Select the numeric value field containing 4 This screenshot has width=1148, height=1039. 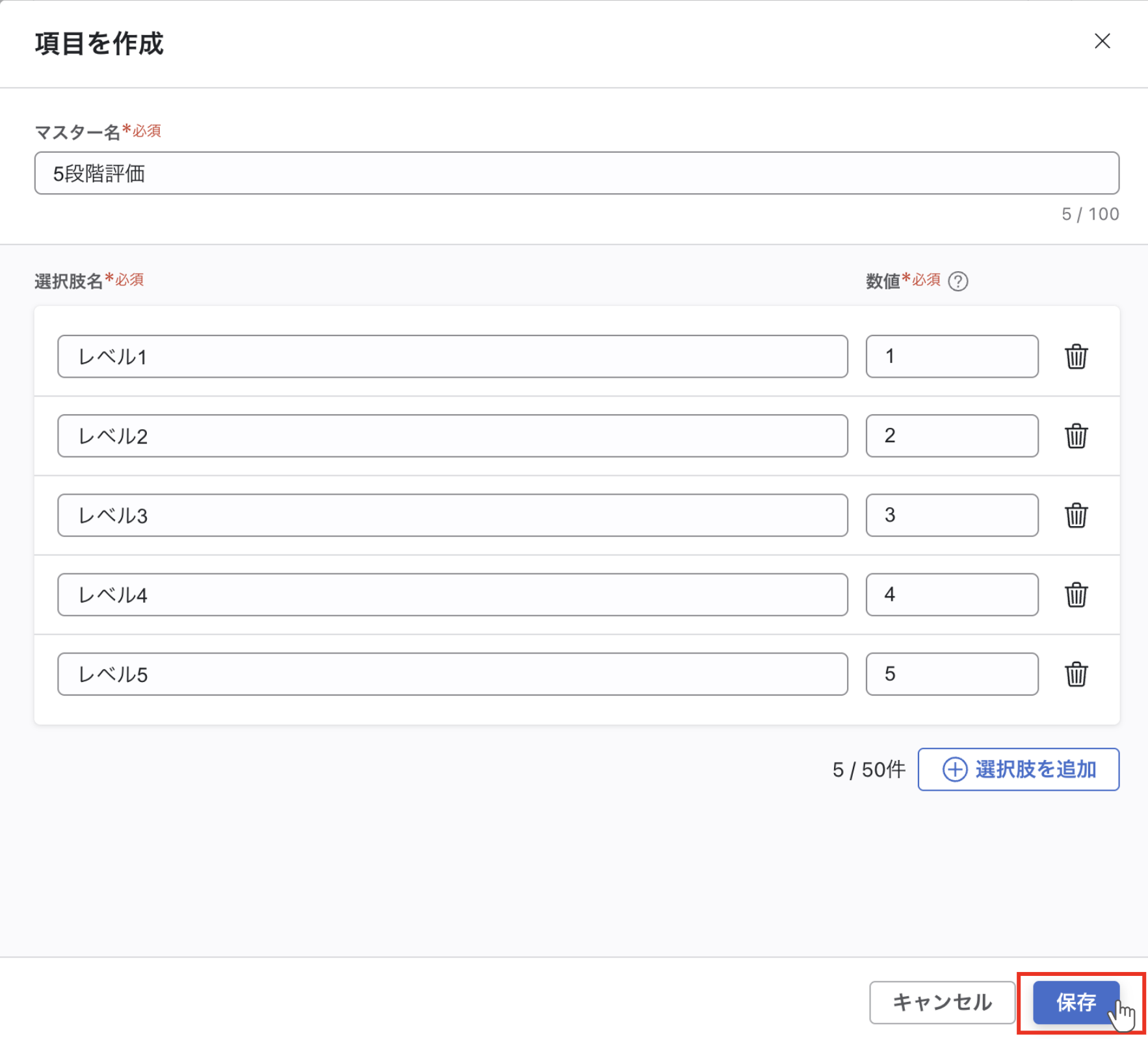pos(952,594)
